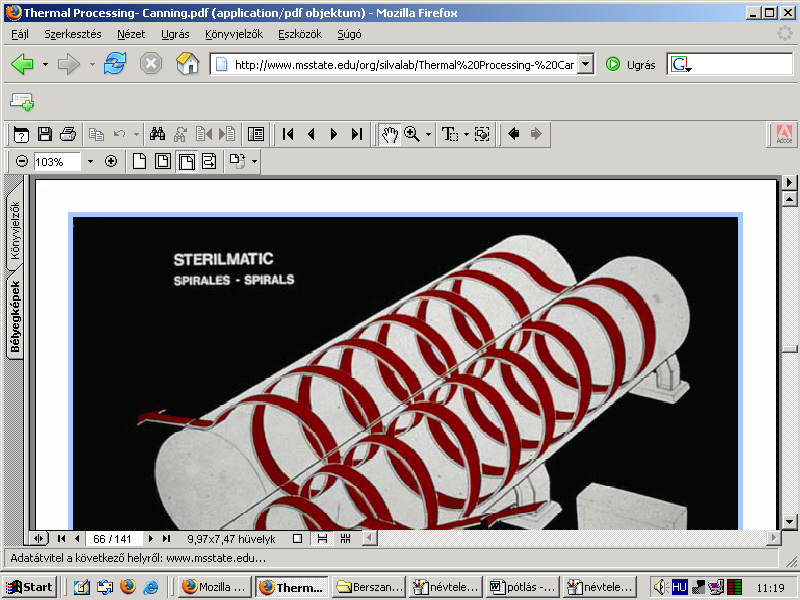The width and height of the screenshot is (800, 600).
Task: Toggle the hand tool
Action: [x=389, y=134]
